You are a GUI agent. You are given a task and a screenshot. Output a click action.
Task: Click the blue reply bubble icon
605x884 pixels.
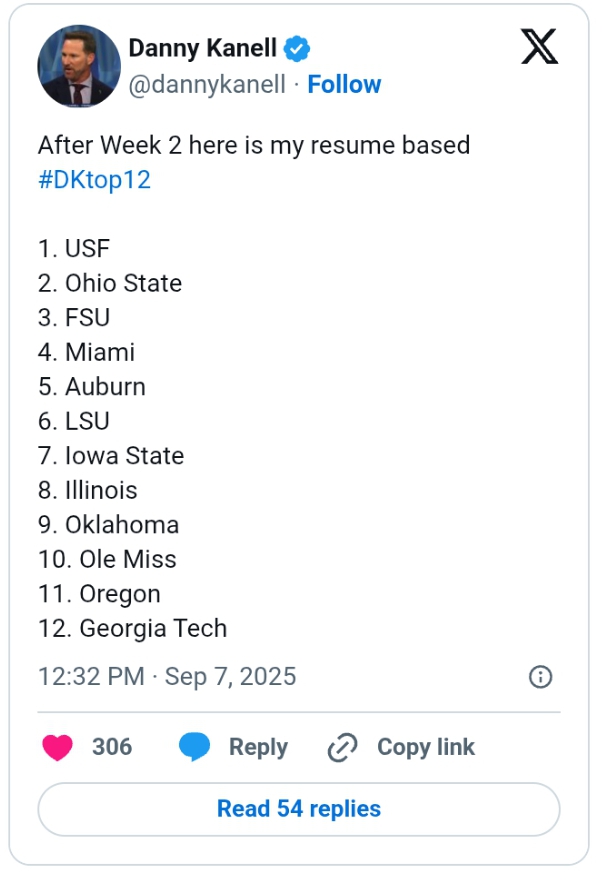click(195, 748)
